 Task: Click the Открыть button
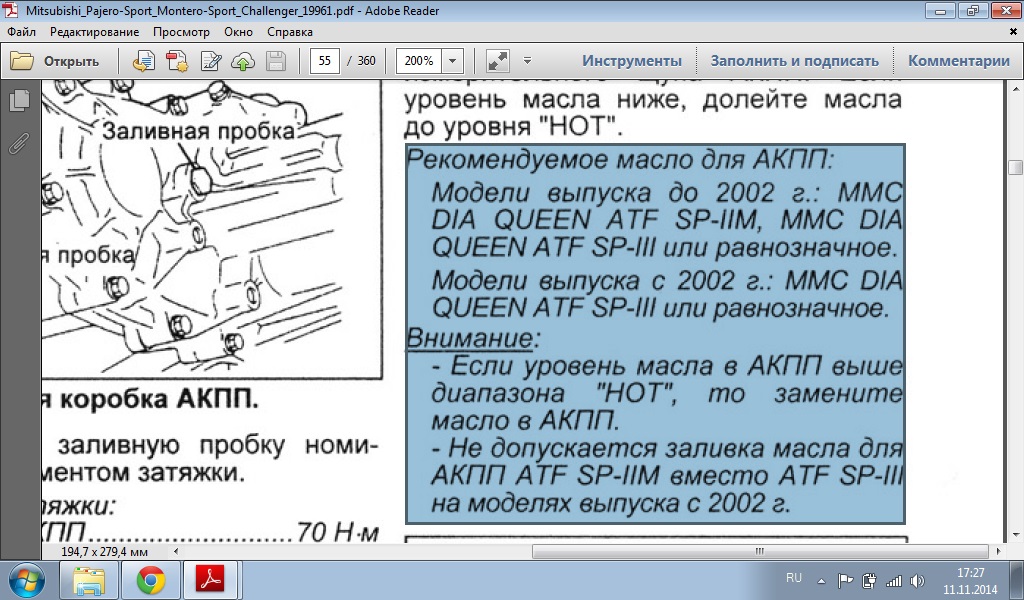55,61
